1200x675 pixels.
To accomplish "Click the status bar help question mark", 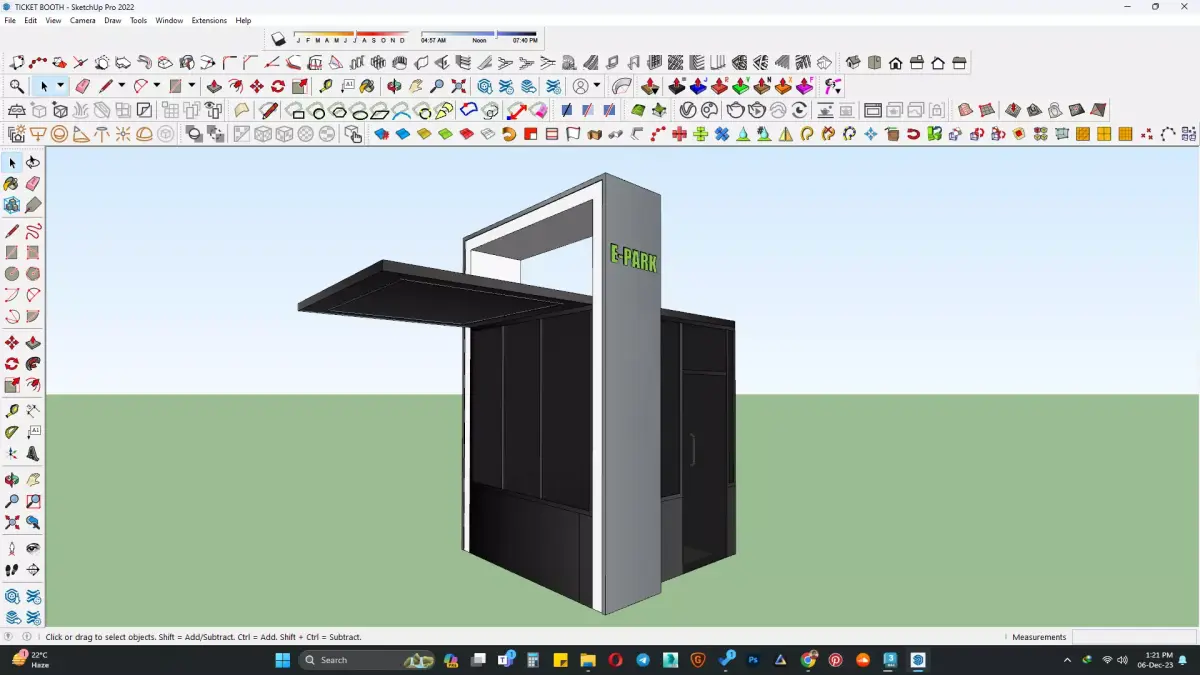I will pyautogui.click(x=8, y=637).
